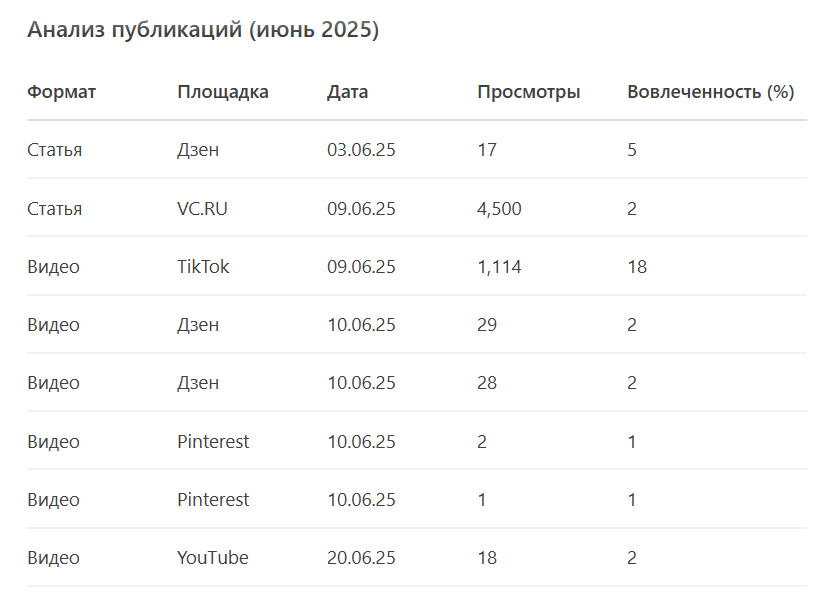
Task: Click the "Анализ публикаций (июнь 2025)" heading
Action: click(x=203, y=30)
